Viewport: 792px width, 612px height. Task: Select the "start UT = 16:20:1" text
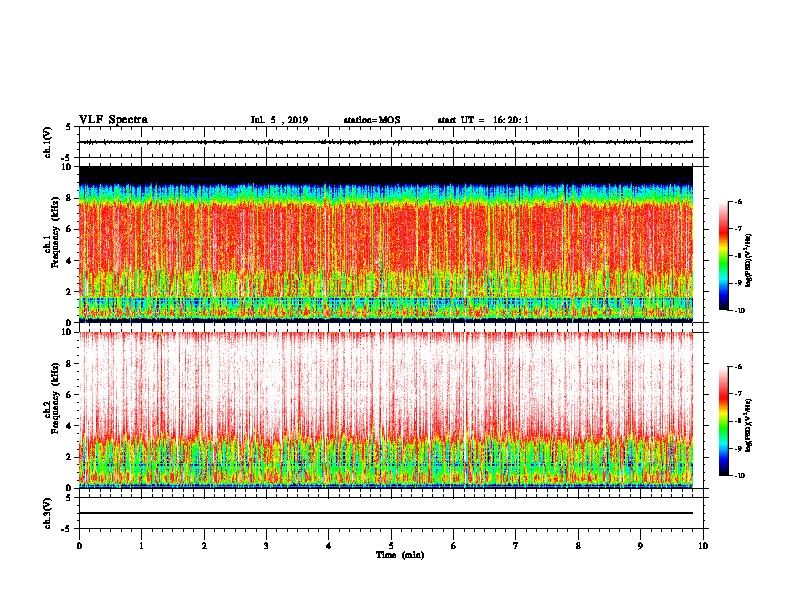483,120
